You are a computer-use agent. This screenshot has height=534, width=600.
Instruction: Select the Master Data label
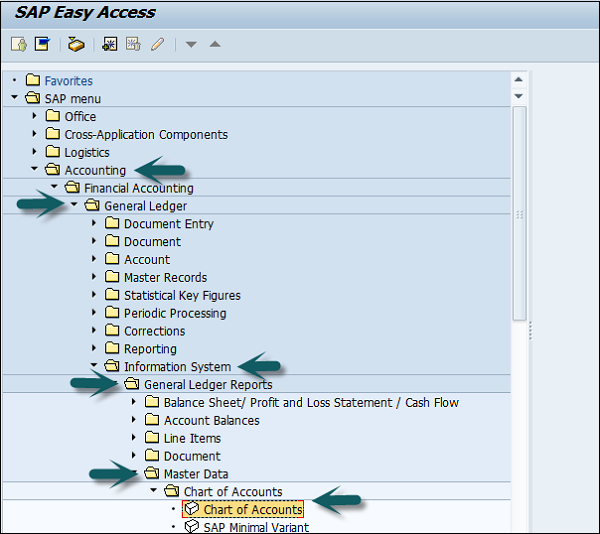click(x=196, y=474)
